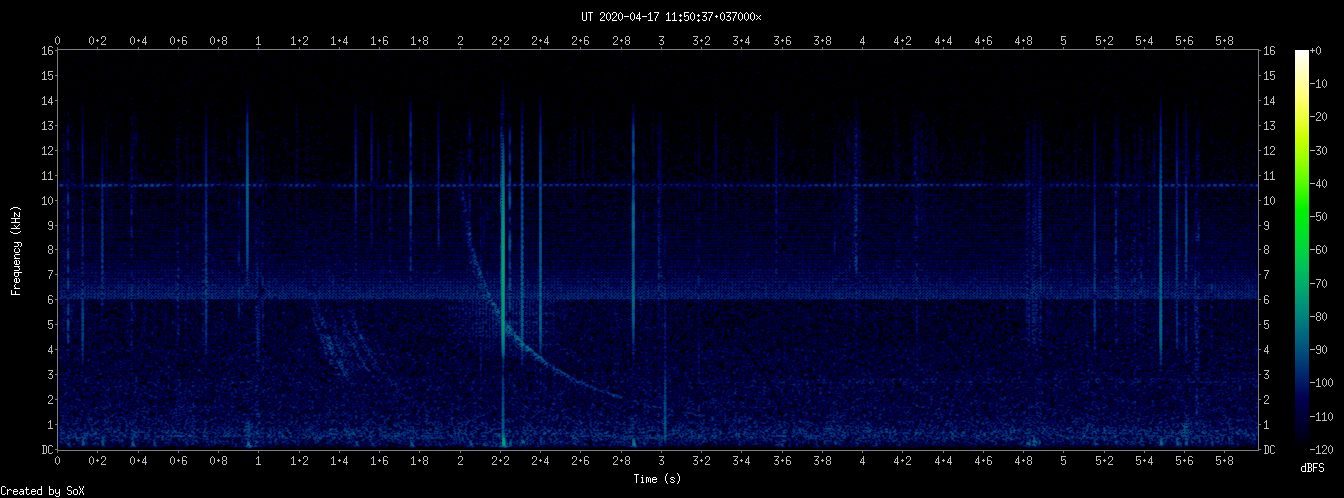Image resolution: width=1344 pixels, height=498 pixels.
Task: Click '3' on the right frequency axis
Action: 1267,375
